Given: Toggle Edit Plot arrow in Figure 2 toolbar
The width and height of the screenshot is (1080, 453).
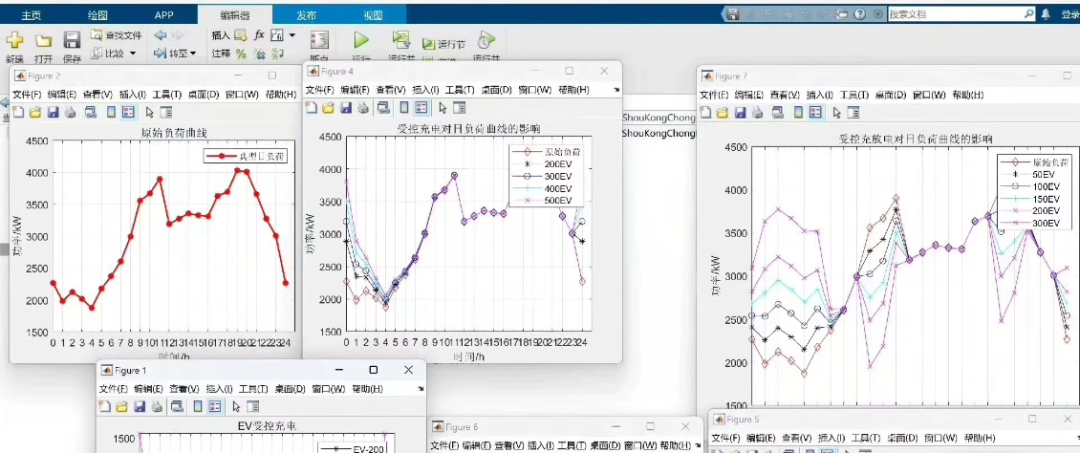Looking at the screenshot, I should point(149,112).
